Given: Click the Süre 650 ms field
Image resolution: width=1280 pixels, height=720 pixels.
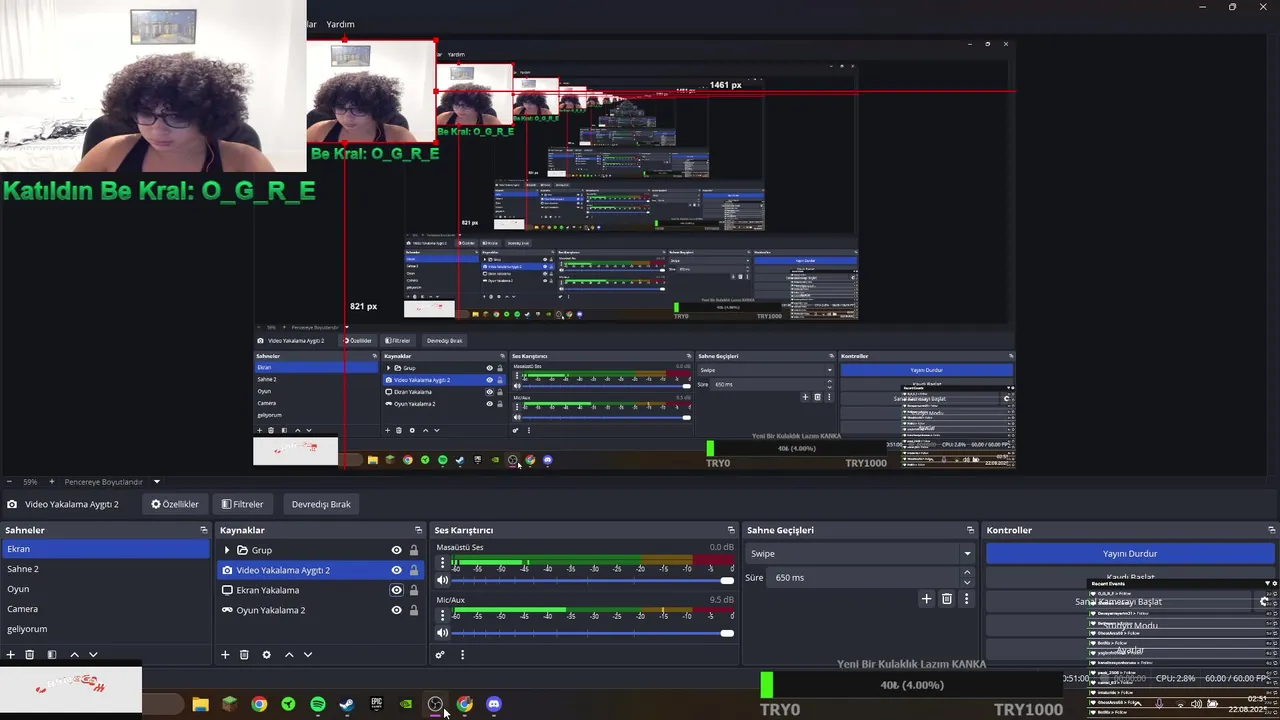Looking at the screenshot, I should click(x=865, y=577).
